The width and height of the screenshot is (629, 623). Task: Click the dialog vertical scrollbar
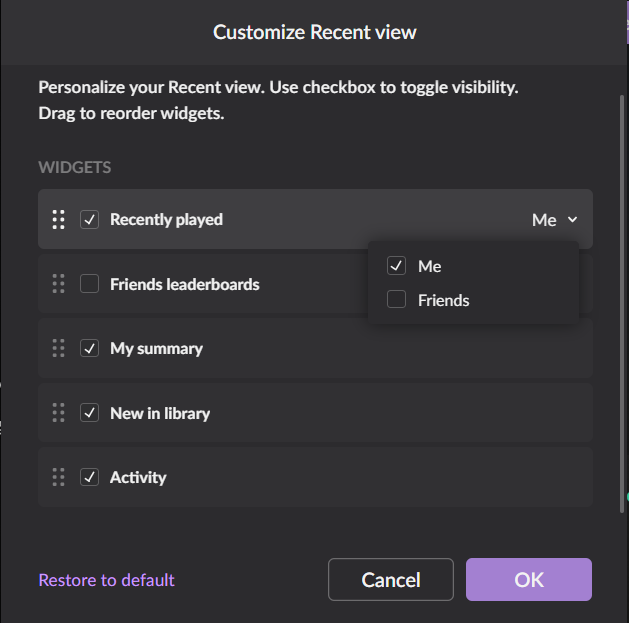(622, 303)
